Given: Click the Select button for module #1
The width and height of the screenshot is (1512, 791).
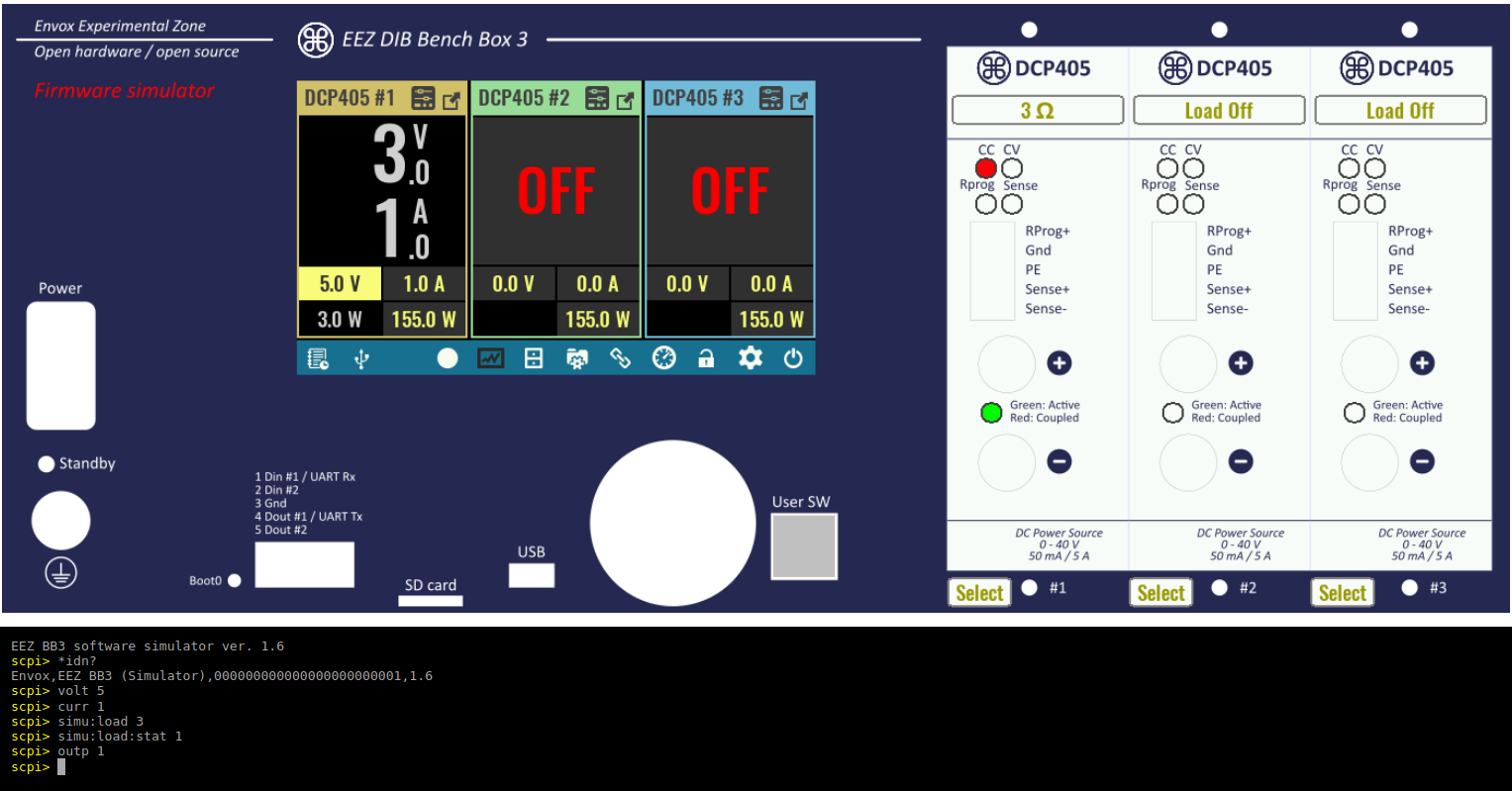Looking at the screenshot, I should [979, 592].
